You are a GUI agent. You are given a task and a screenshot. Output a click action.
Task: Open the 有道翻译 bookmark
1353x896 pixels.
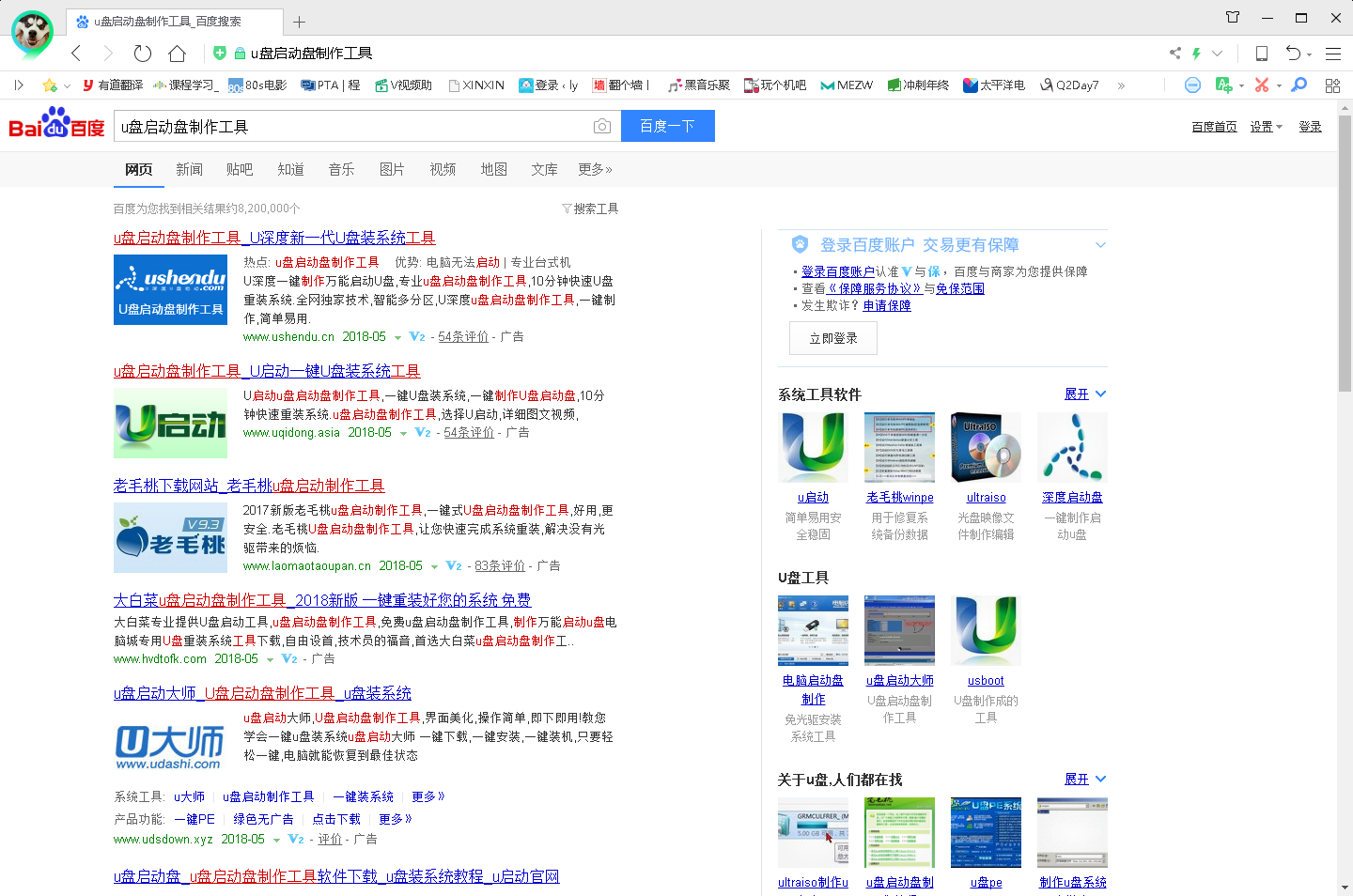coord(113,85)
